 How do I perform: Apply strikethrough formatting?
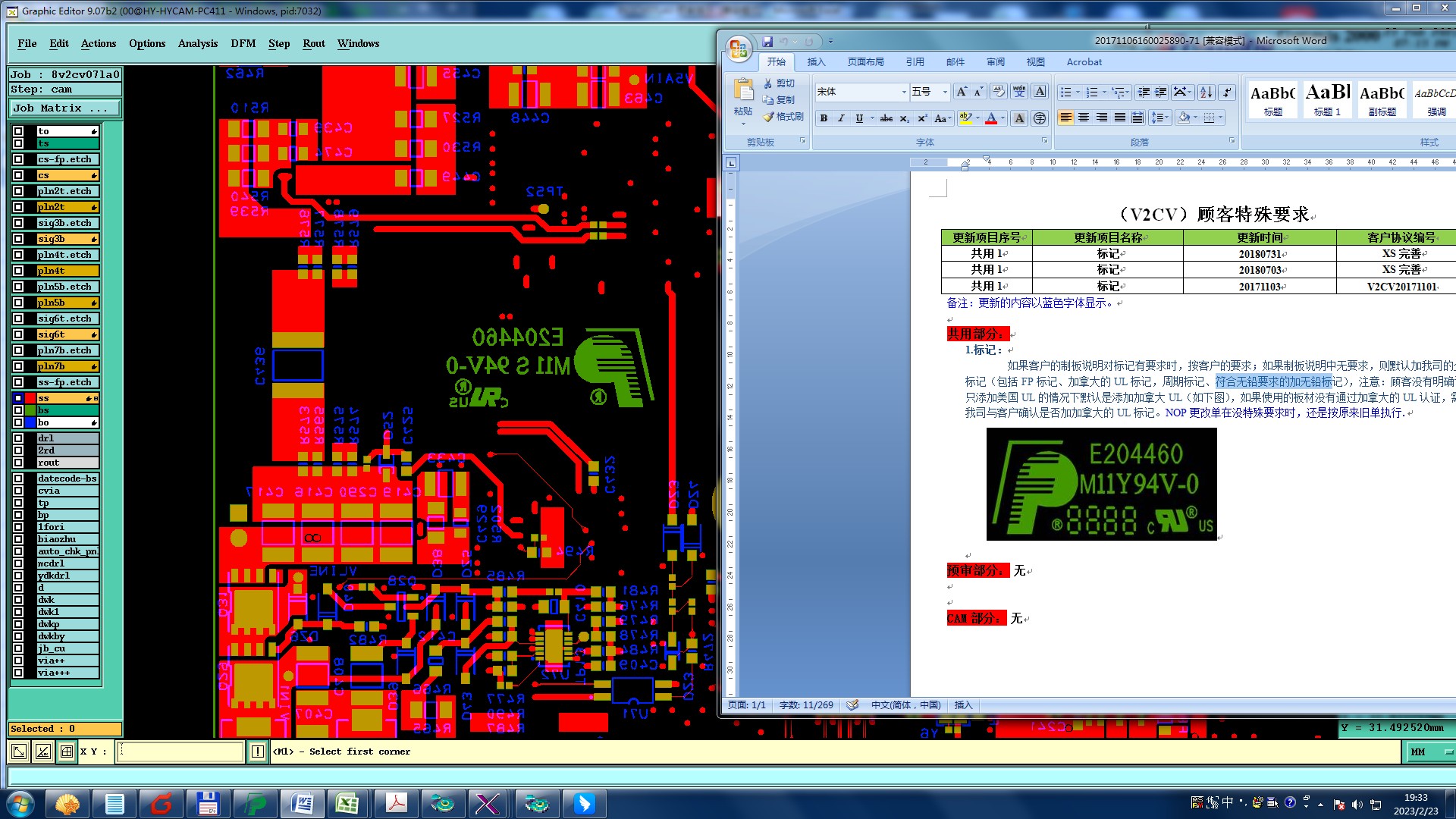click(886, 118)
